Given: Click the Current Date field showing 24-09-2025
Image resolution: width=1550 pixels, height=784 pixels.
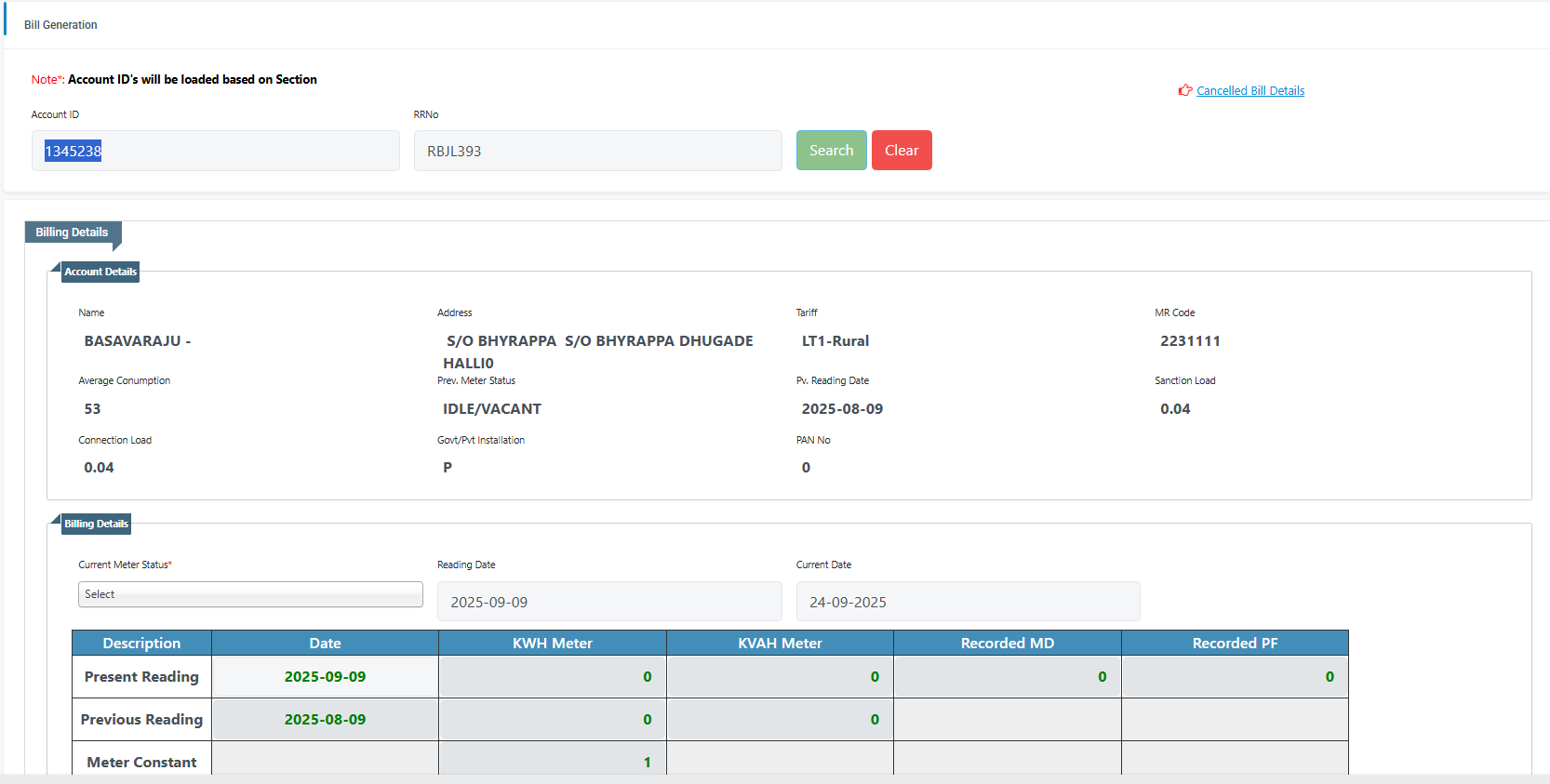Looking at the screenshot, I should pos(968,602).
